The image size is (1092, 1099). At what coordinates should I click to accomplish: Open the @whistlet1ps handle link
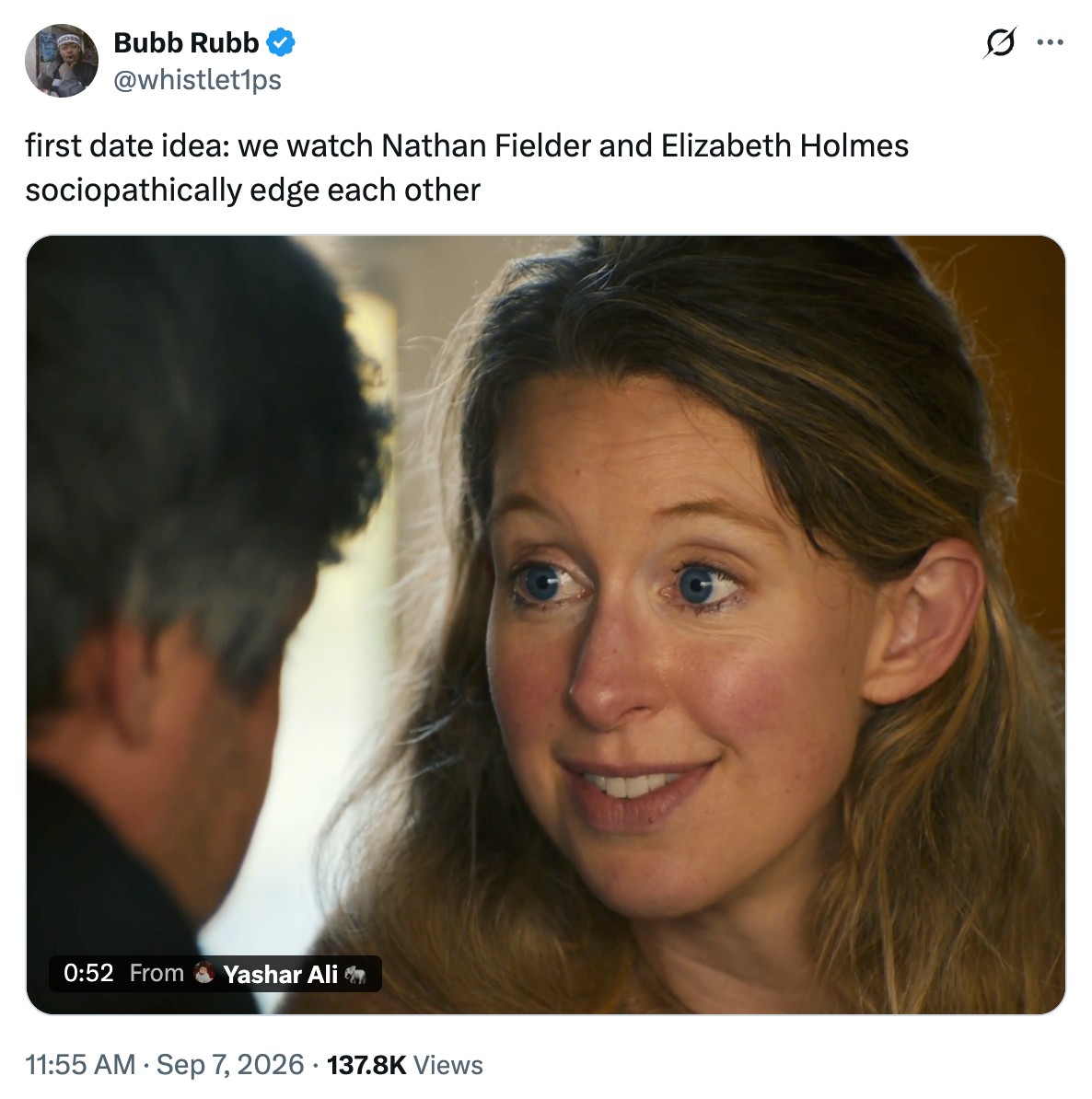point(197,80)
